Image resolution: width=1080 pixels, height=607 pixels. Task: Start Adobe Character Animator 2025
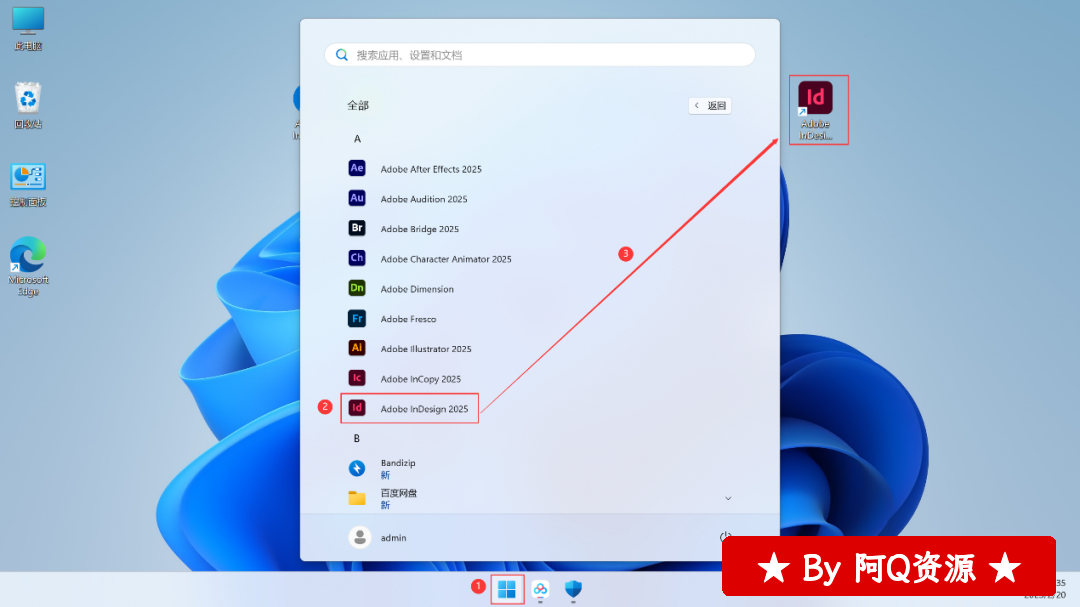coord(430,258)
